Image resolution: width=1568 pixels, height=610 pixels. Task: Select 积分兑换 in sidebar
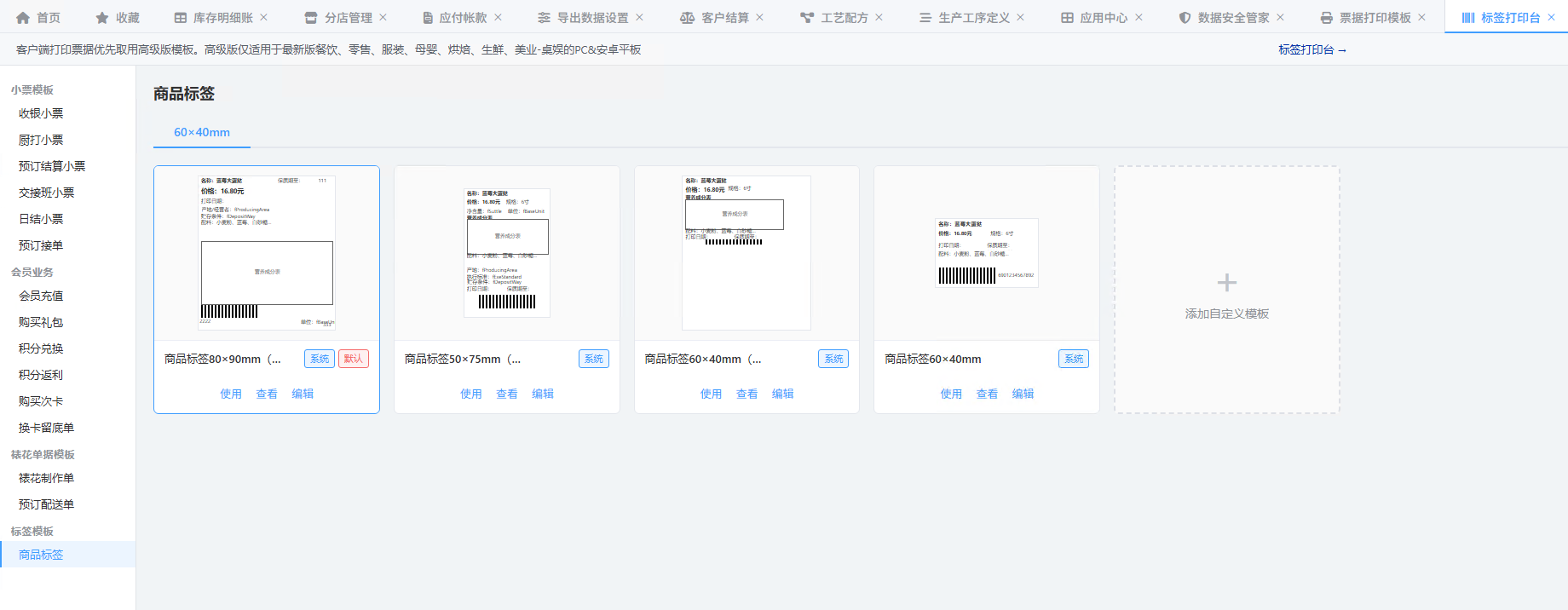[41, 348]
